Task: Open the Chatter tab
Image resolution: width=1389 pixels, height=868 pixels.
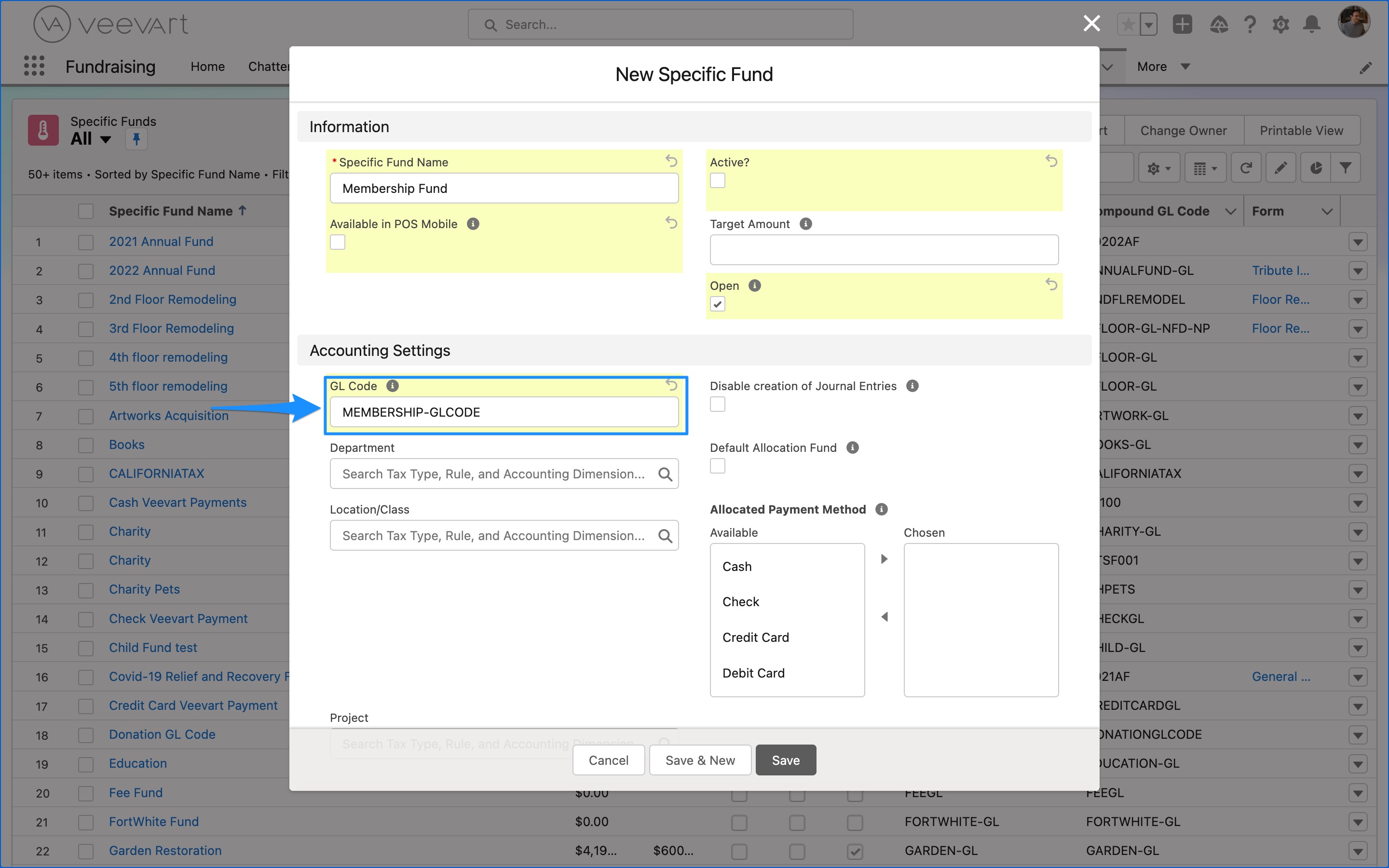Action: pyautogui.click(x=269, y=66)
